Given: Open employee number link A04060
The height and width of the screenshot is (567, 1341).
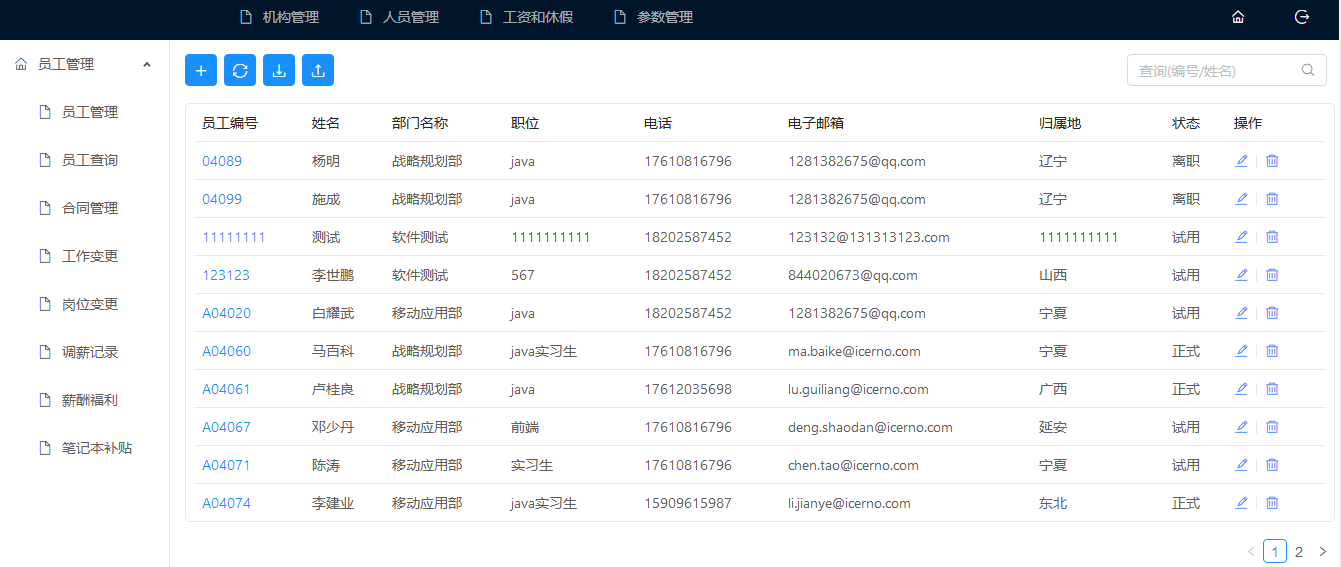Looking at the screenshot, I should coord(227,351).
